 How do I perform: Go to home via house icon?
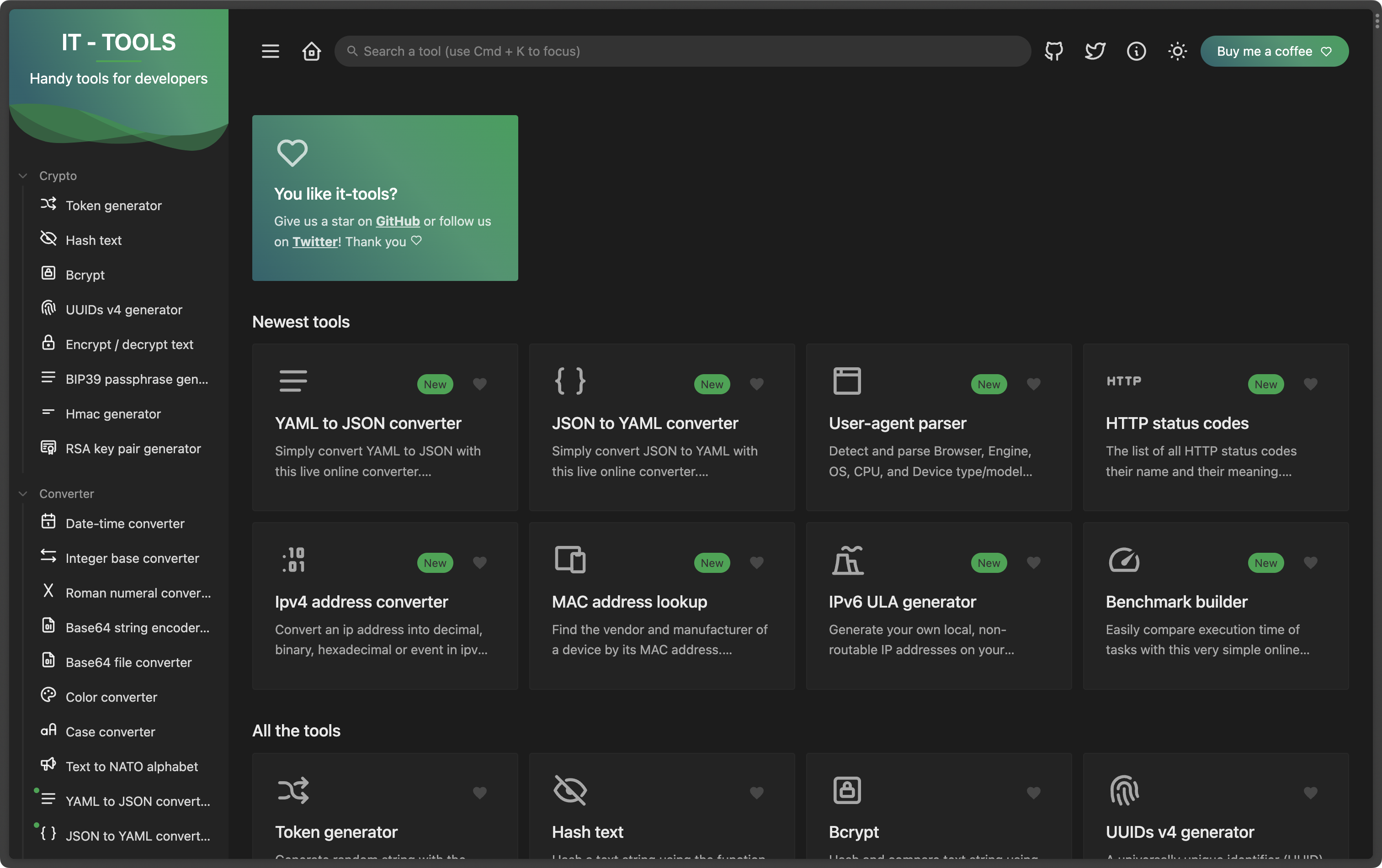312,51
